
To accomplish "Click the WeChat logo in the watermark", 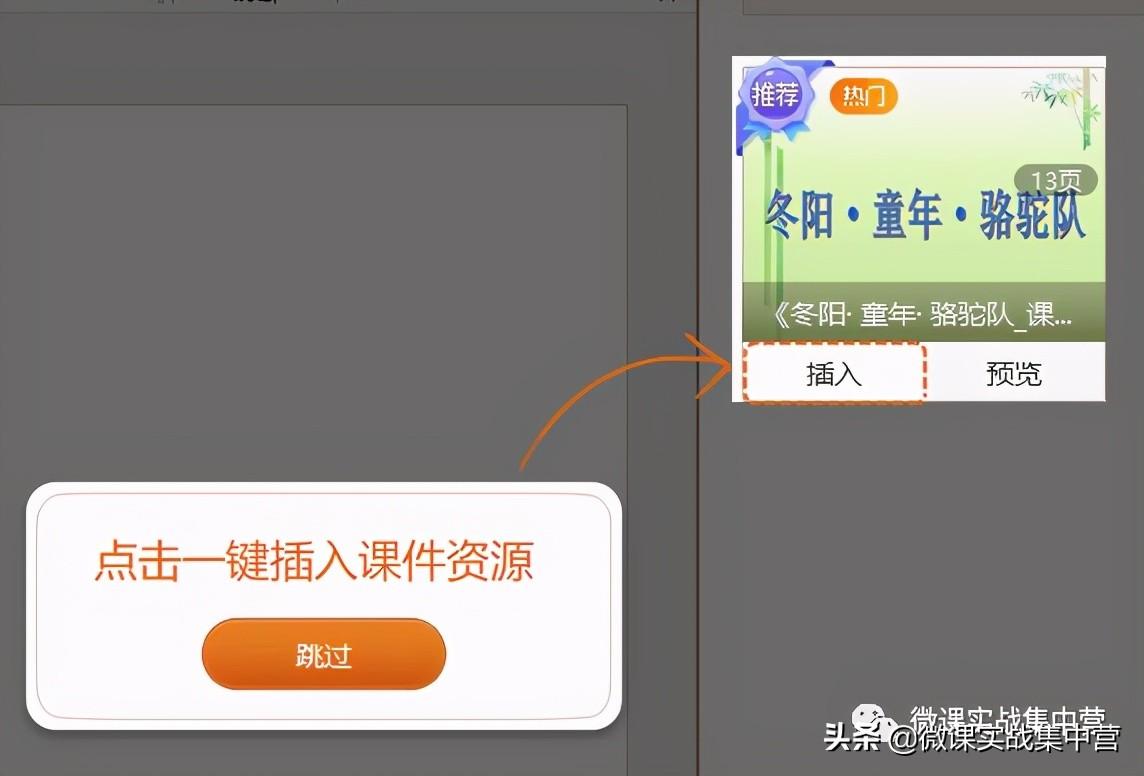I will [x=874, y=721].
